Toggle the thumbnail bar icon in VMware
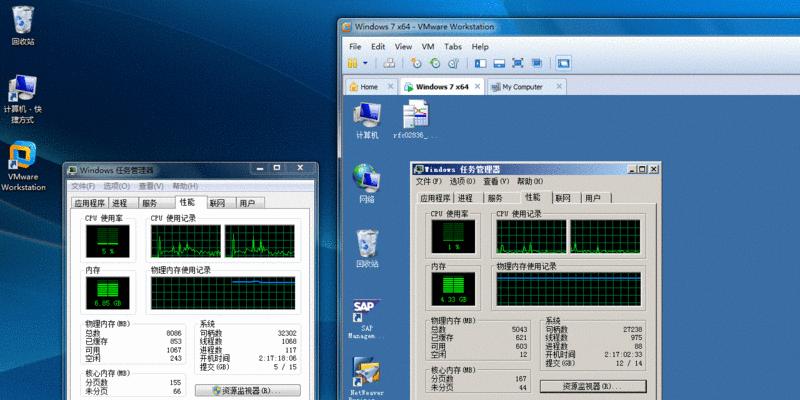The image size is (800, 400). tap(499, 63)
